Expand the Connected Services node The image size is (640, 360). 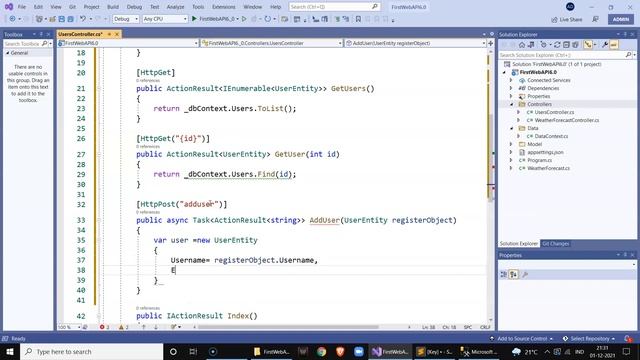click(511, 80)
